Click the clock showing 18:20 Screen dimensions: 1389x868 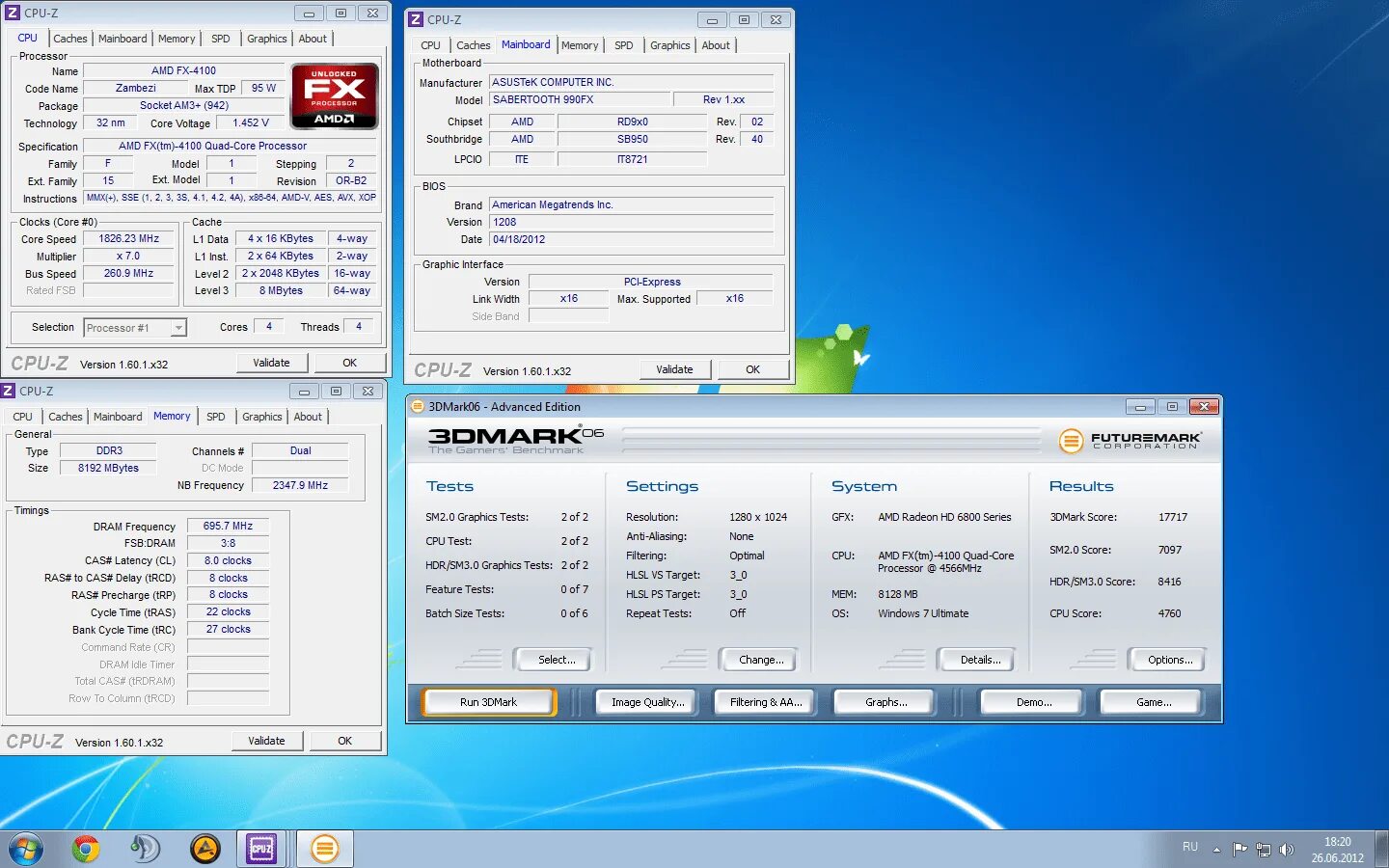click(x=1337, y=841)
